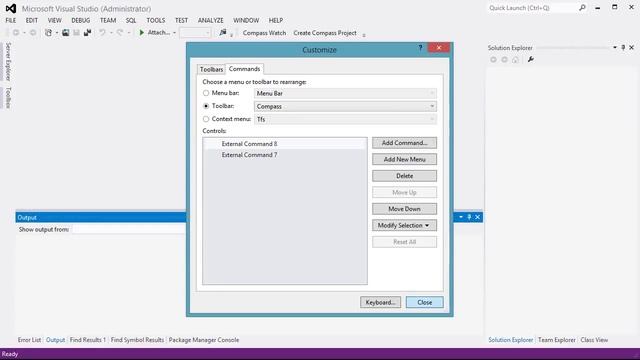Click the Solution Explorer Back icon
640x360 pixels.
click(x=493, y=60)
